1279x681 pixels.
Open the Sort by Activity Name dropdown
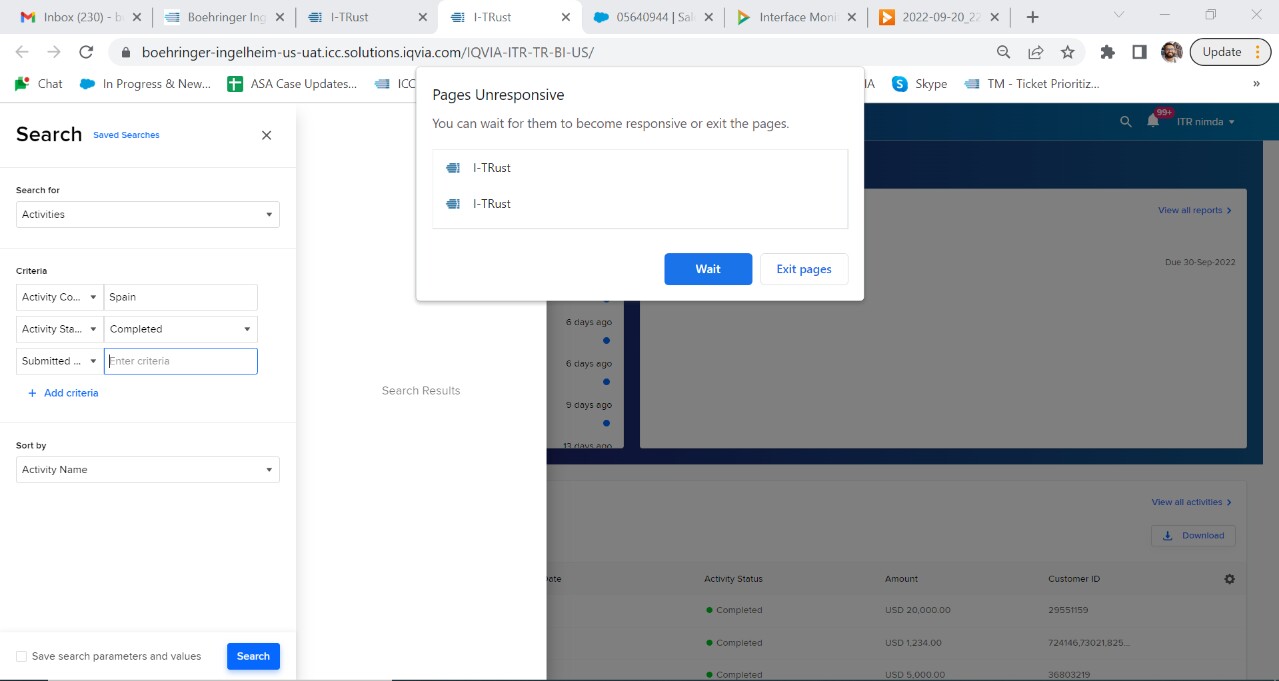[x=148, y=469]
